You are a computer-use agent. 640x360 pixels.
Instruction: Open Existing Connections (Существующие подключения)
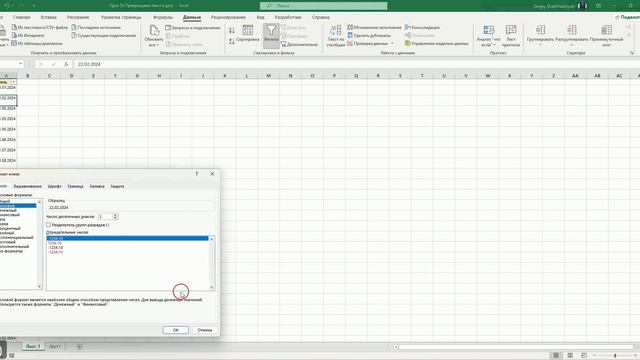point(104,36)
